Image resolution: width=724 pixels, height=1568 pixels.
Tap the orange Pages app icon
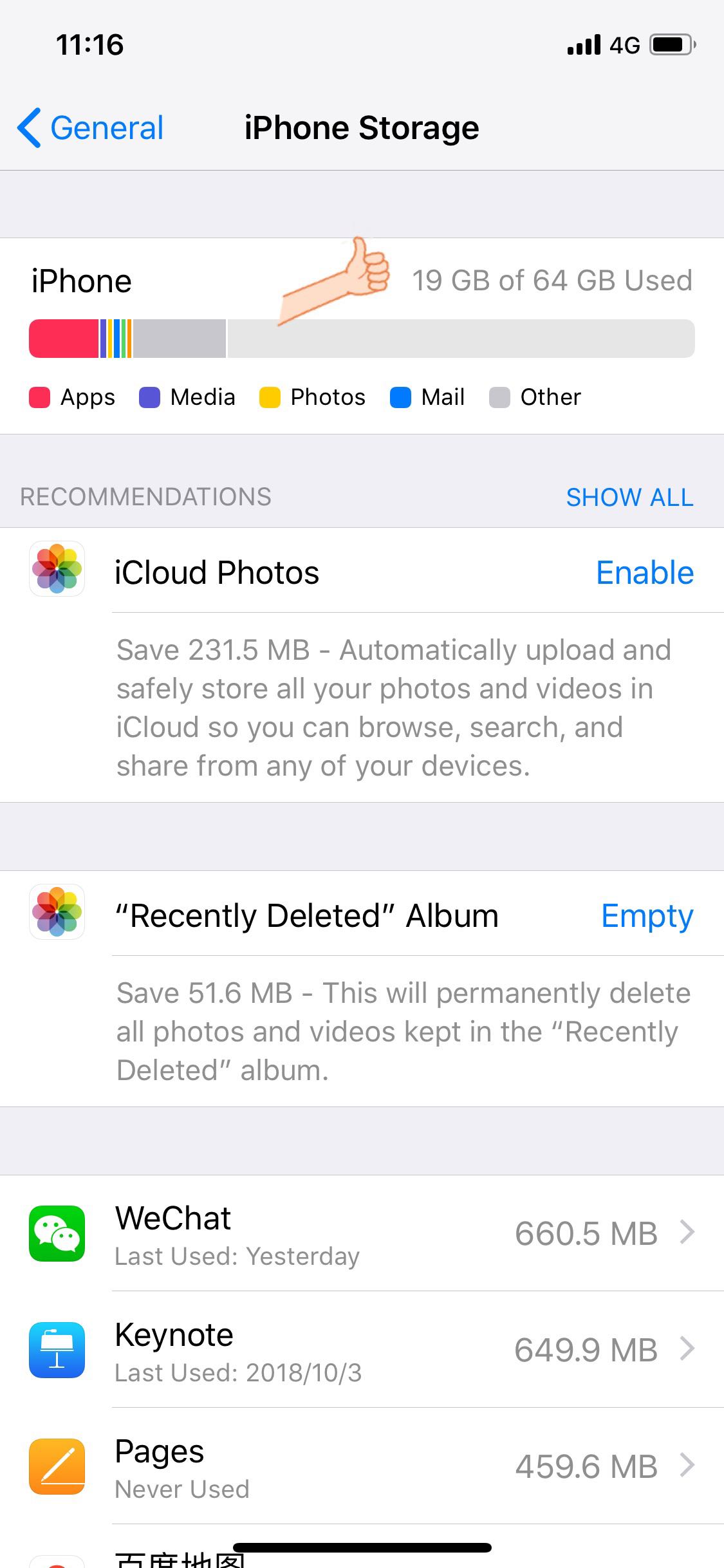(x=57, y=1466)
